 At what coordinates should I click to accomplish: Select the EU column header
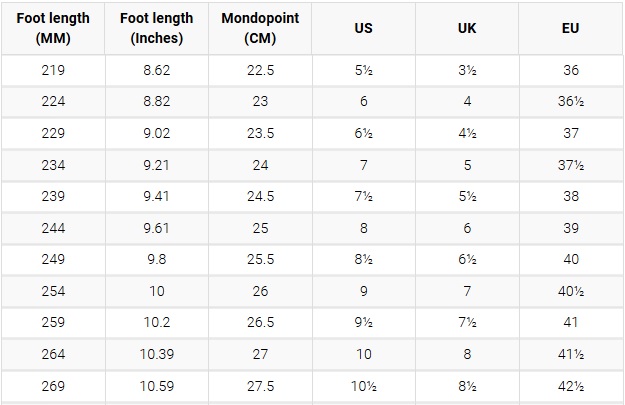[x=570, y=28]
